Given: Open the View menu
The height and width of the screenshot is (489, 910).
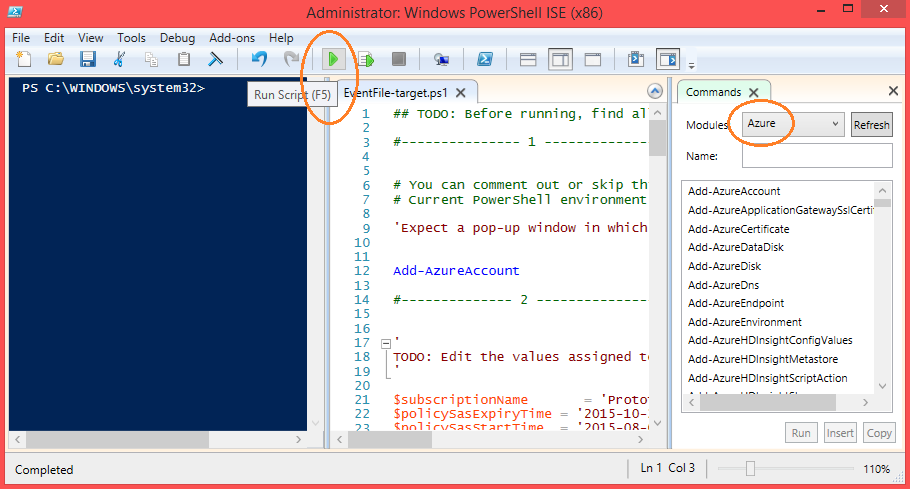Looking at the screenshot, I should pyautogui.click(x=91, y=38).
